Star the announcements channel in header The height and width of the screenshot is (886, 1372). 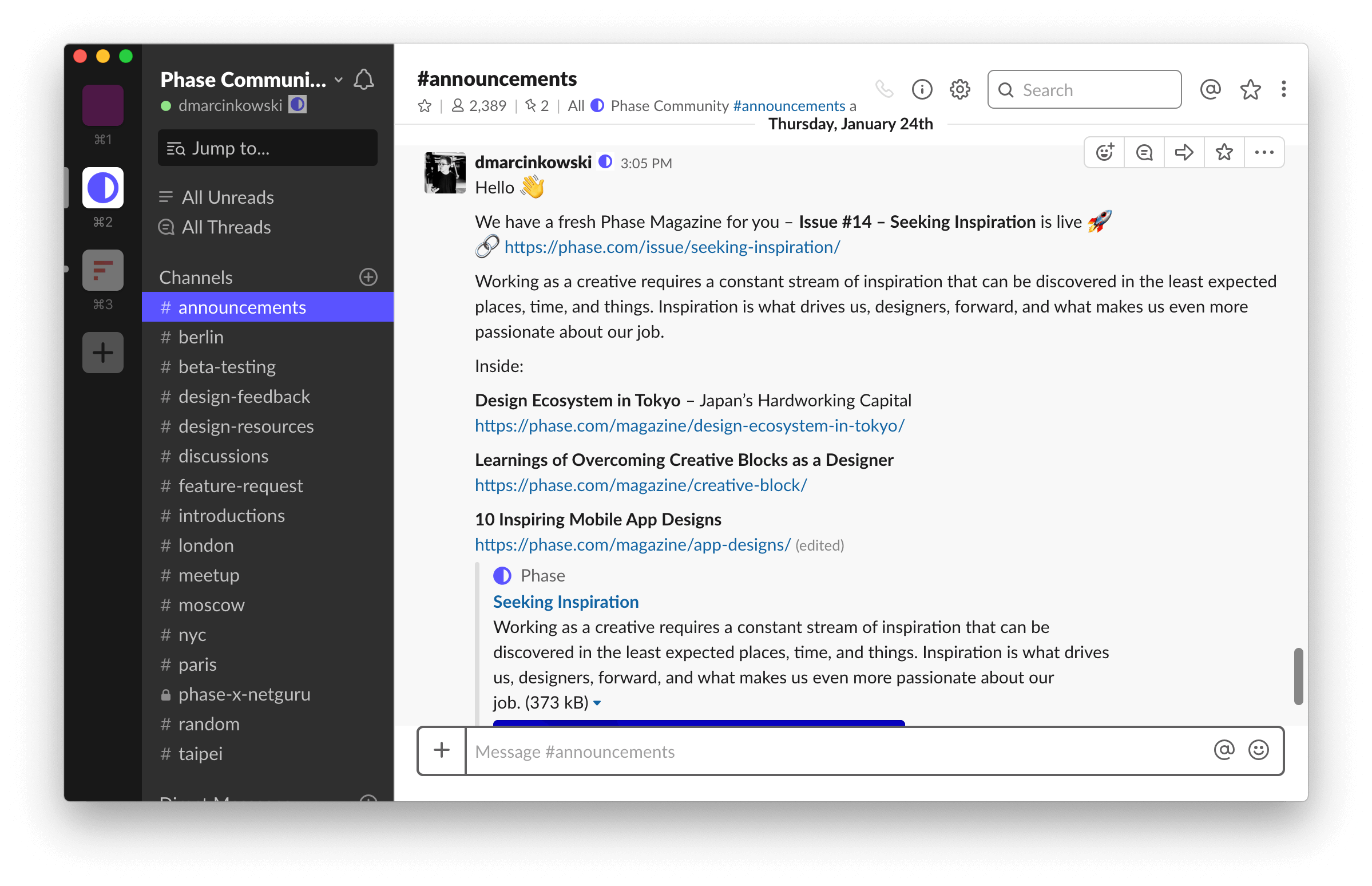point(425,106)
